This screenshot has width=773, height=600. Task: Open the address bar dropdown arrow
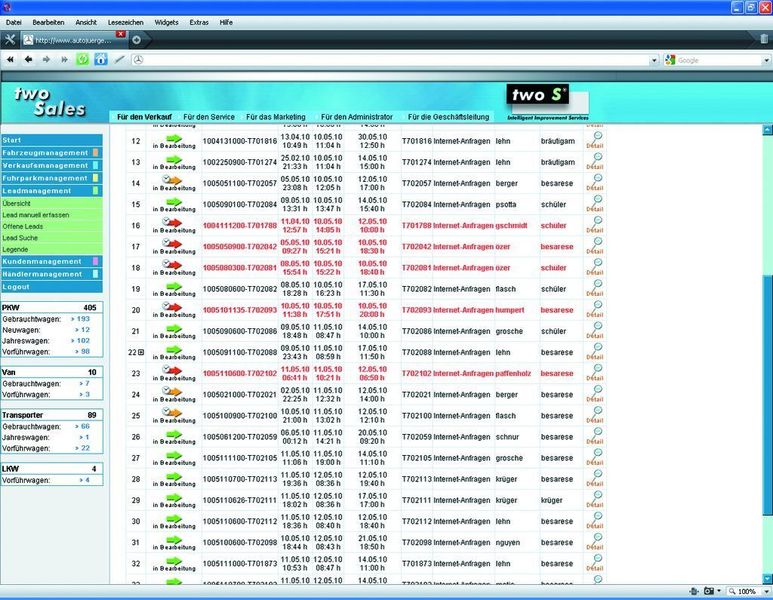(x=654, y=60)
